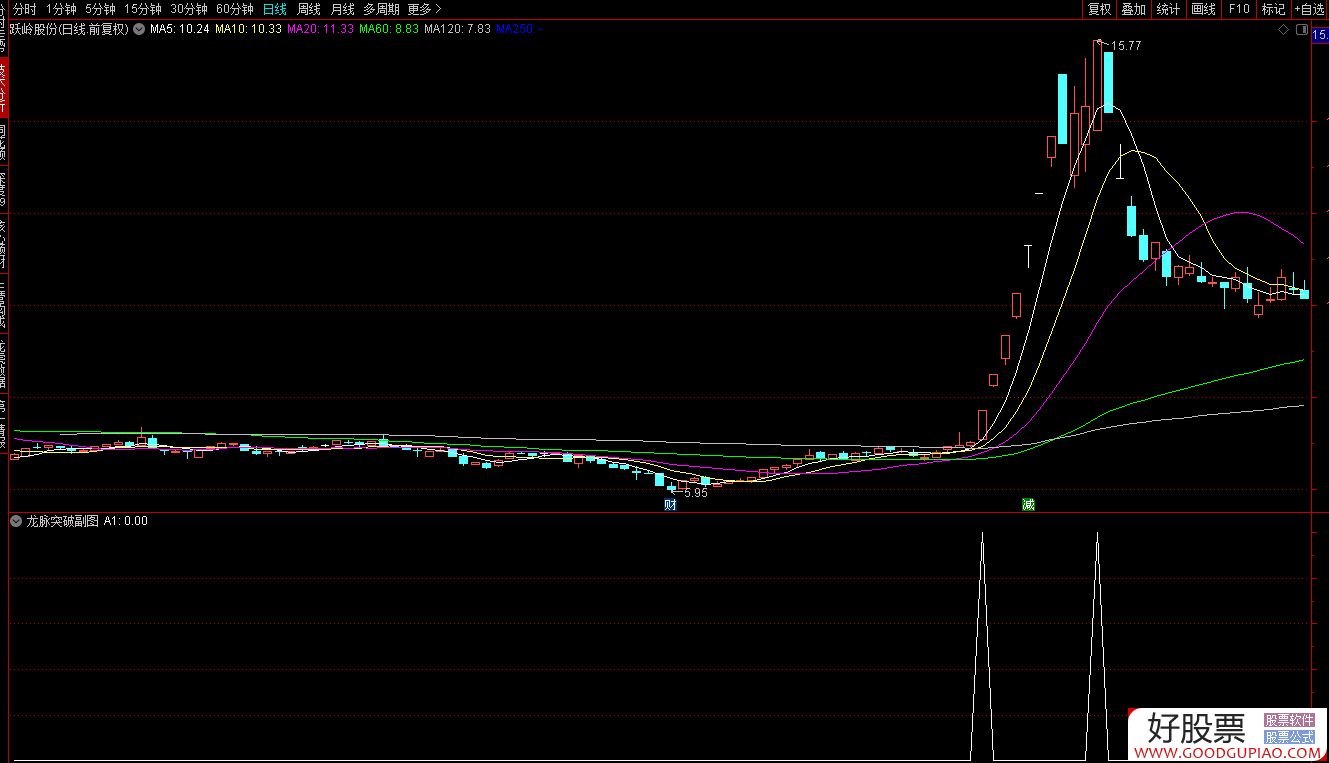Click the 叠加 overlay button
The width and height of the screenshot is (1329, 763).
[x=1133, y=9]
